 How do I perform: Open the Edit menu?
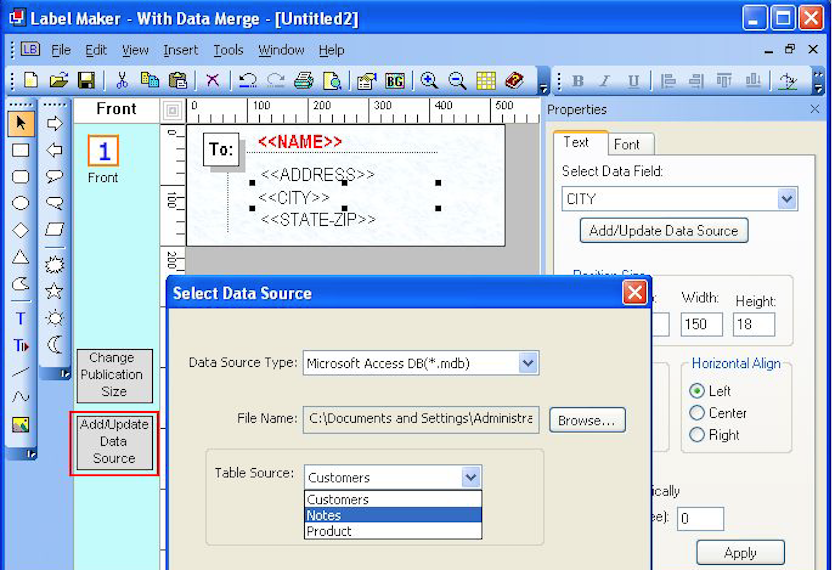click(96, 50)
